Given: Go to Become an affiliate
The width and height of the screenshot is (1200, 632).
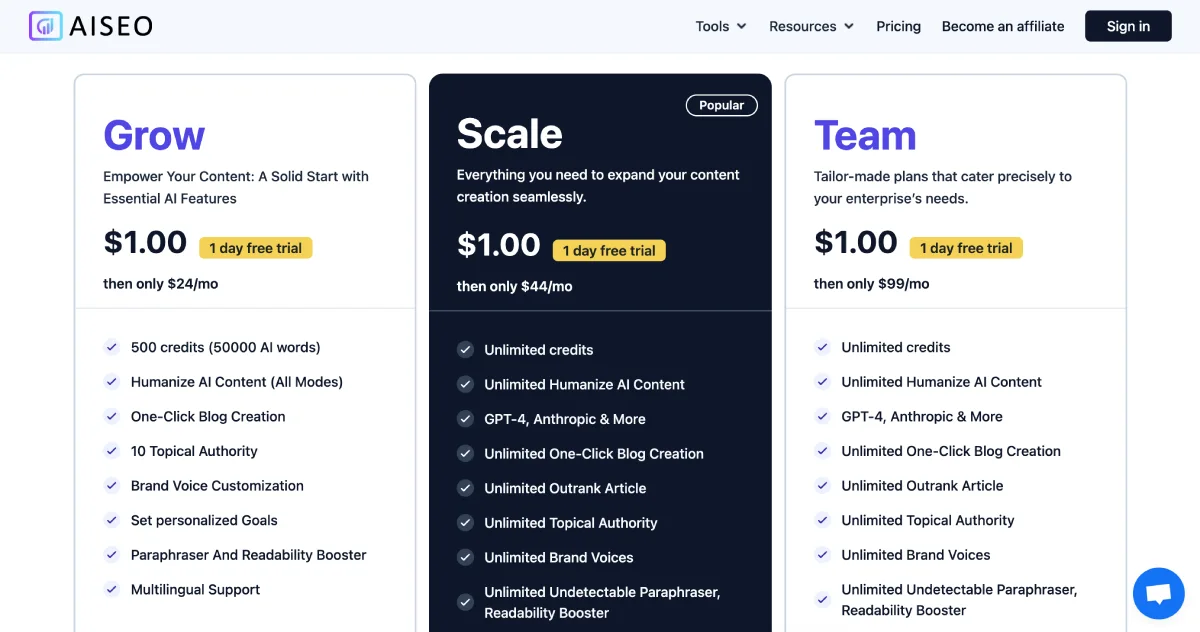Looking at the screenshot, I should coord(1003,27).
